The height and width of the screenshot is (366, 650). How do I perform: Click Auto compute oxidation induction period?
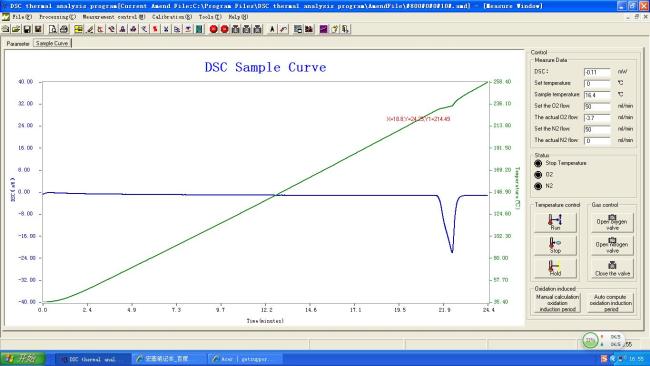tap(611, 303)
